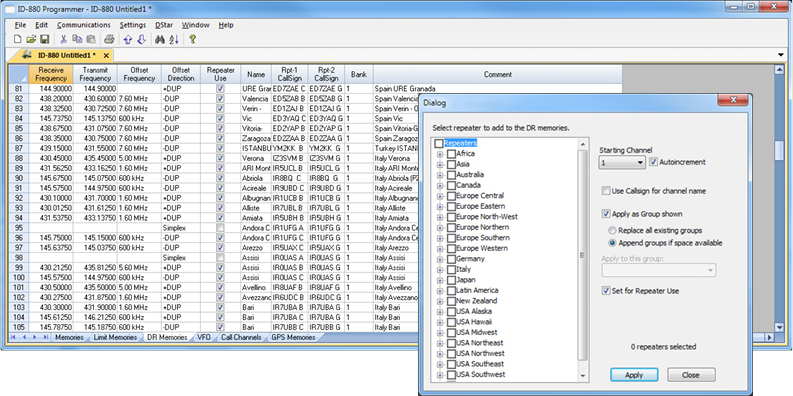793x396 pixels.
Task: Toggle the Autoincrement checkbox
Action: pyautogui.click(x=654, y=162)
